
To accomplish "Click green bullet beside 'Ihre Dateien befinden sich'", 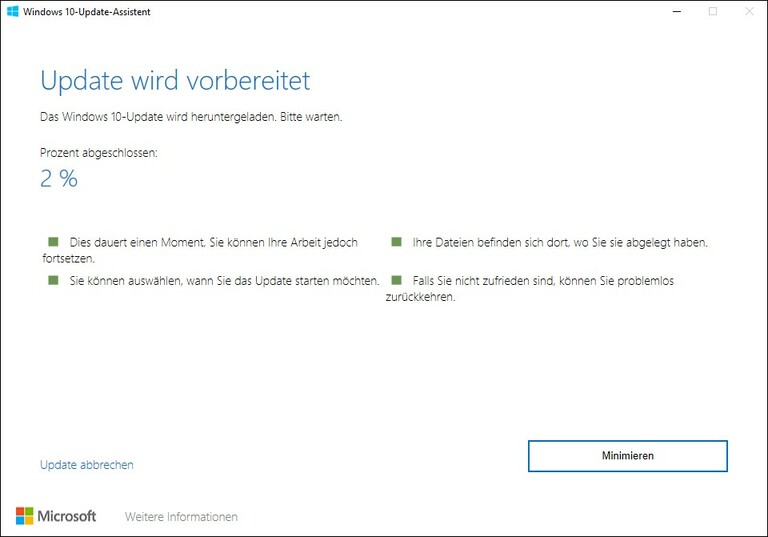I will [396, 242].
